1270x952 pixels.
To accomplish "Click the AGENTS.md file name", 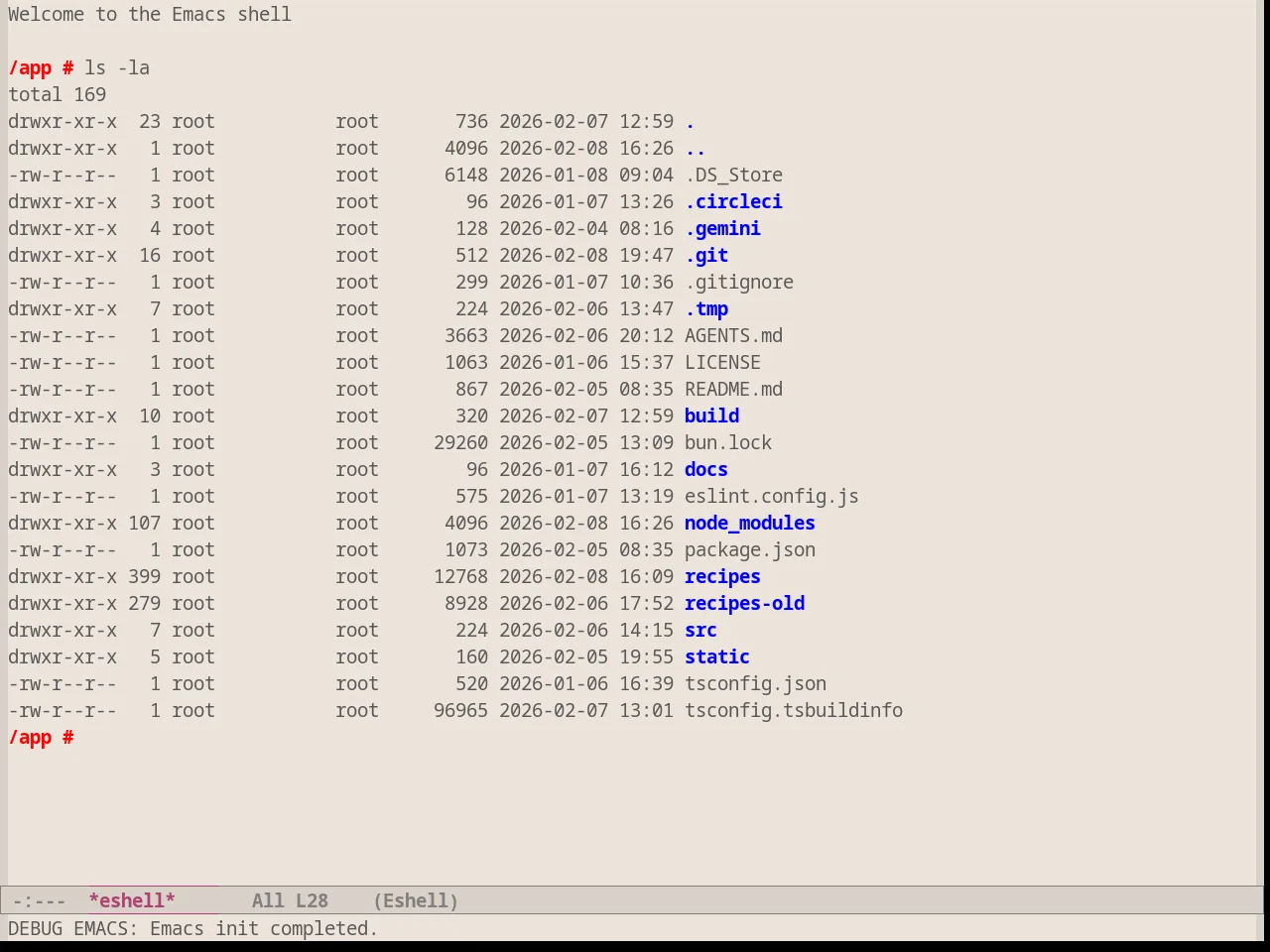I will 733,335.
